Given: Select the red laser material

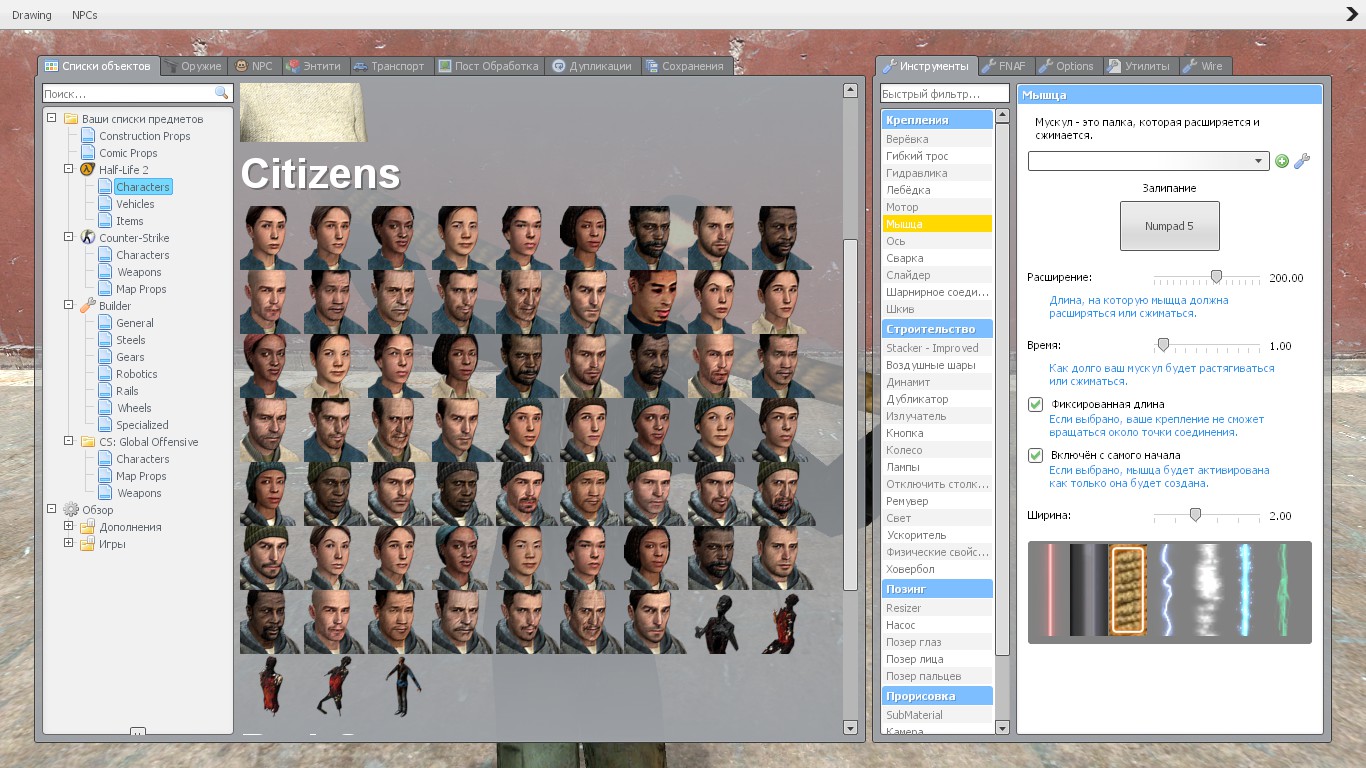Looking at the screenshot, I should [1050, 590].
